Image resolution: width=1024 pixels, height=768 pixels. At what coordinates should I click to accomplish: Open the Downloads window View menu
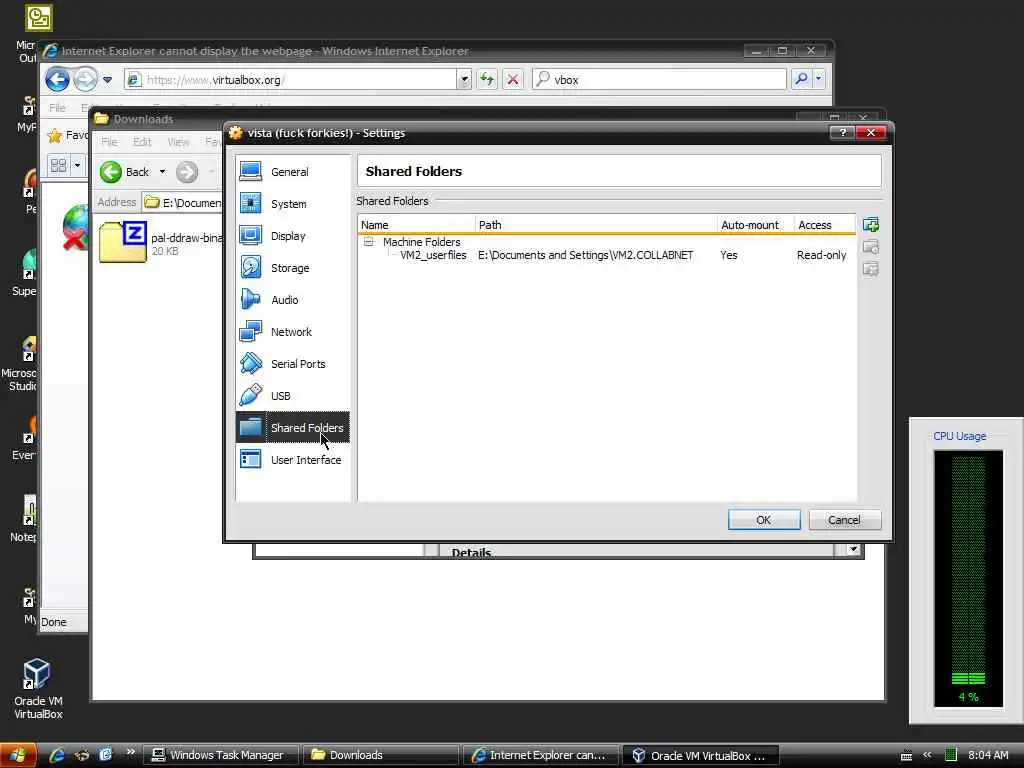(x=178, y=142)
